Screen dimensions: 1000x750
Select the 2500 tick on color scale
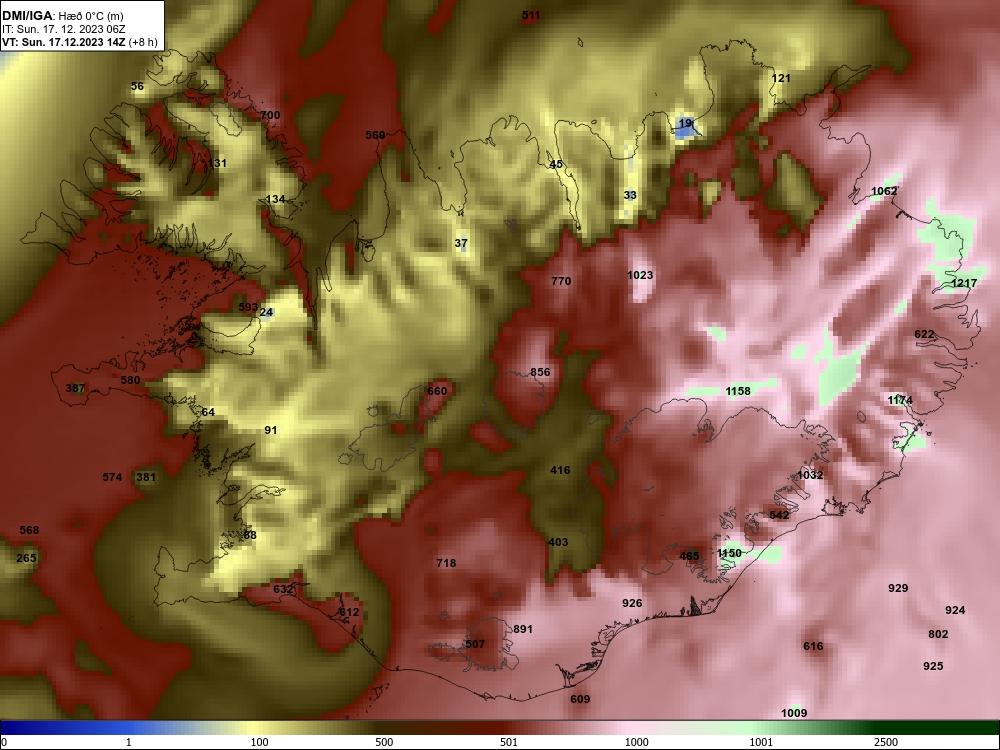click(886, 742)
